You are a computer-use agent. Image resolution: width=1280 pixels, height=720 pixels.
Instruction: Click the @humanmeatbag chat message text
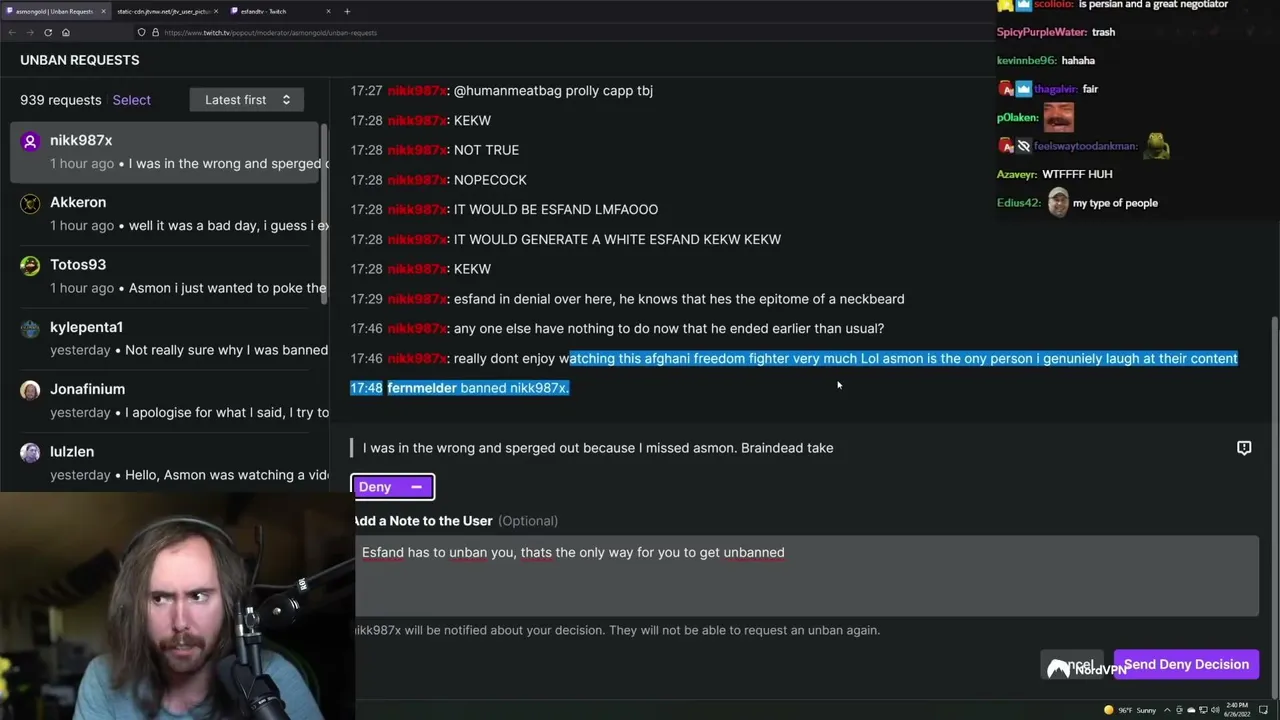pos(553,91)
